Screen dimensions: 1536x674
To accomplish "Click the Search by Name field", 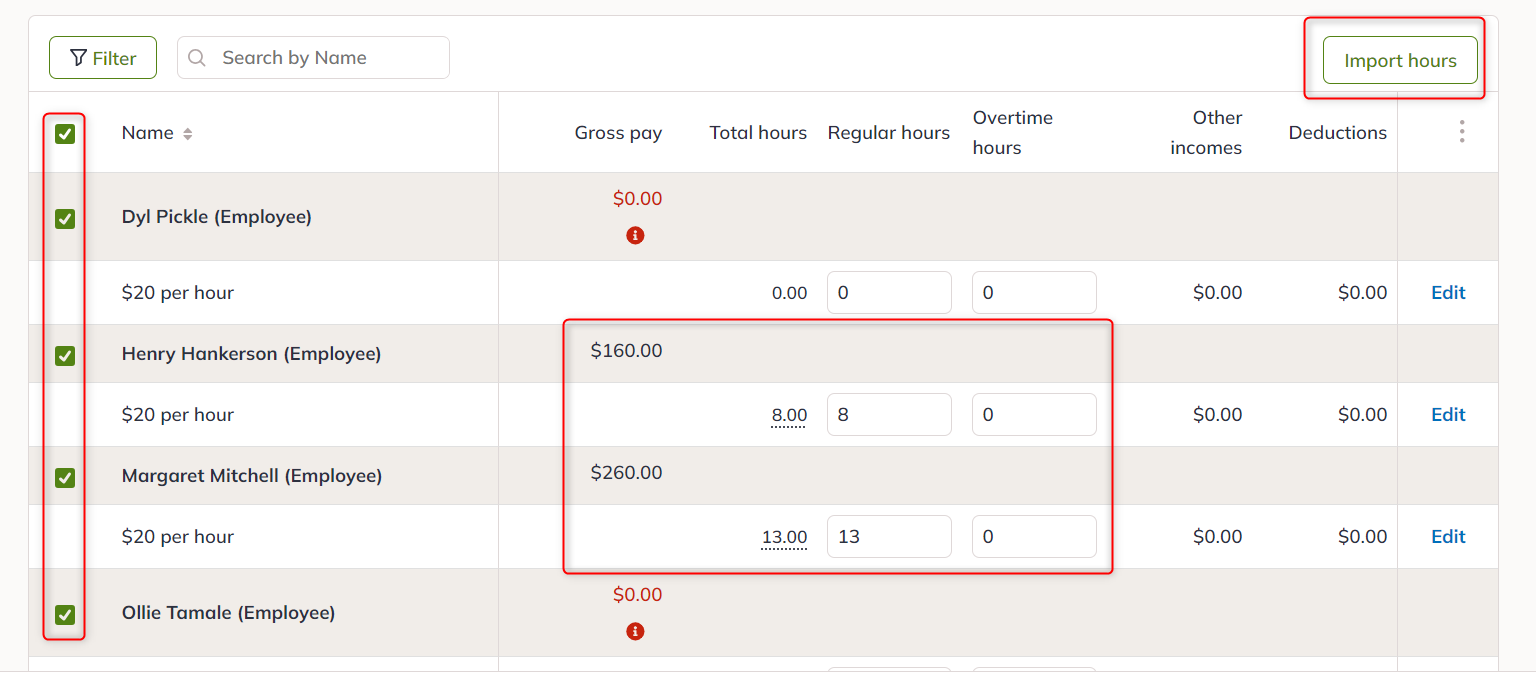I will click(313, 58).
